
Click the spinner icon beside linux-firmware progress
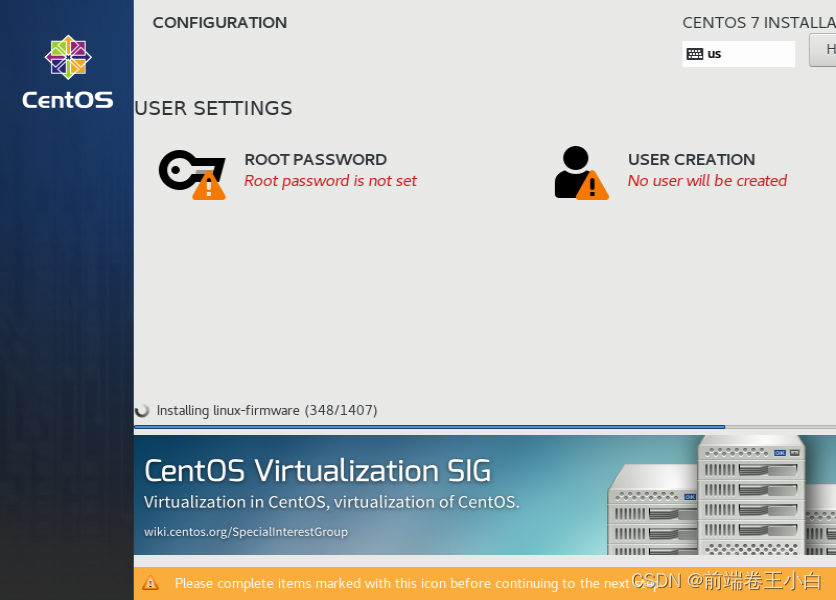143,409
